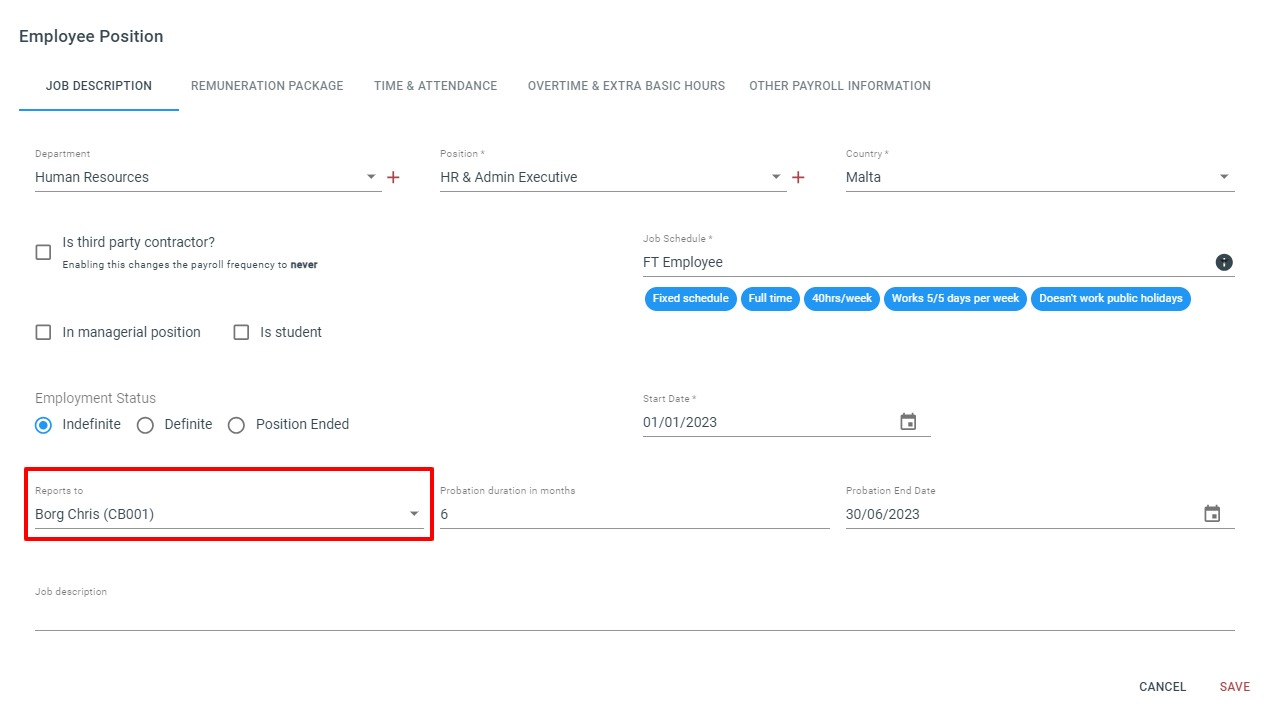The image size is (1268, 709).
Task: Select the Definite employment status radio
Action: coord(145,425)
